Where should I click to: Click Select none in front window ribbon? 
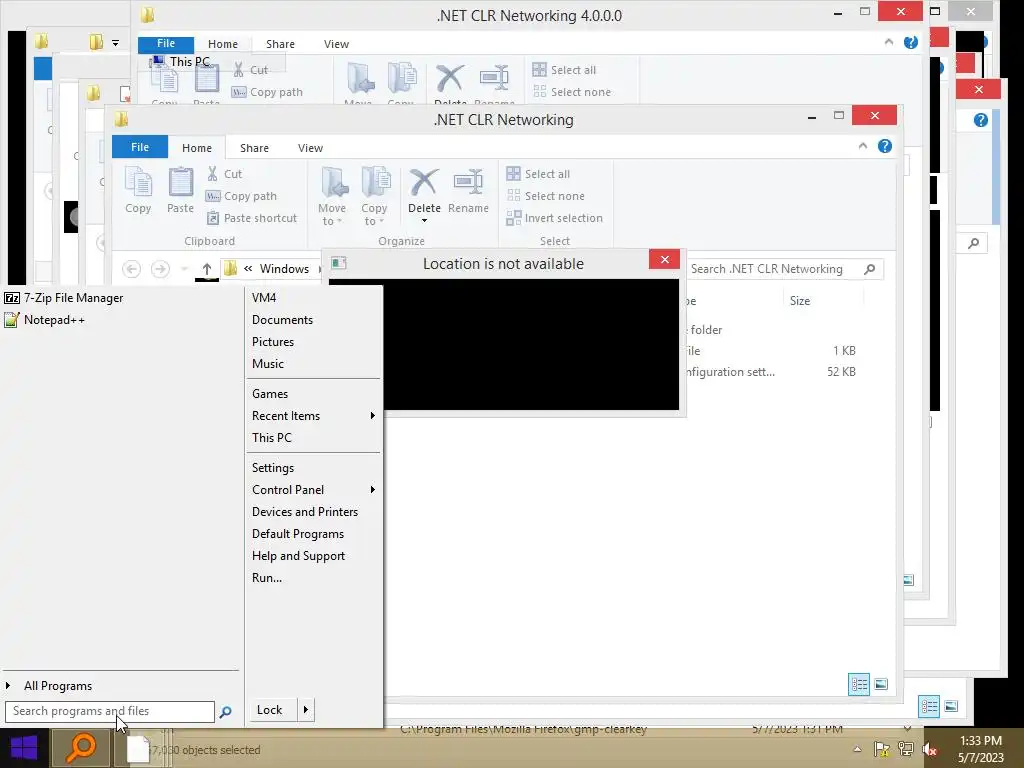pos(546,196)
